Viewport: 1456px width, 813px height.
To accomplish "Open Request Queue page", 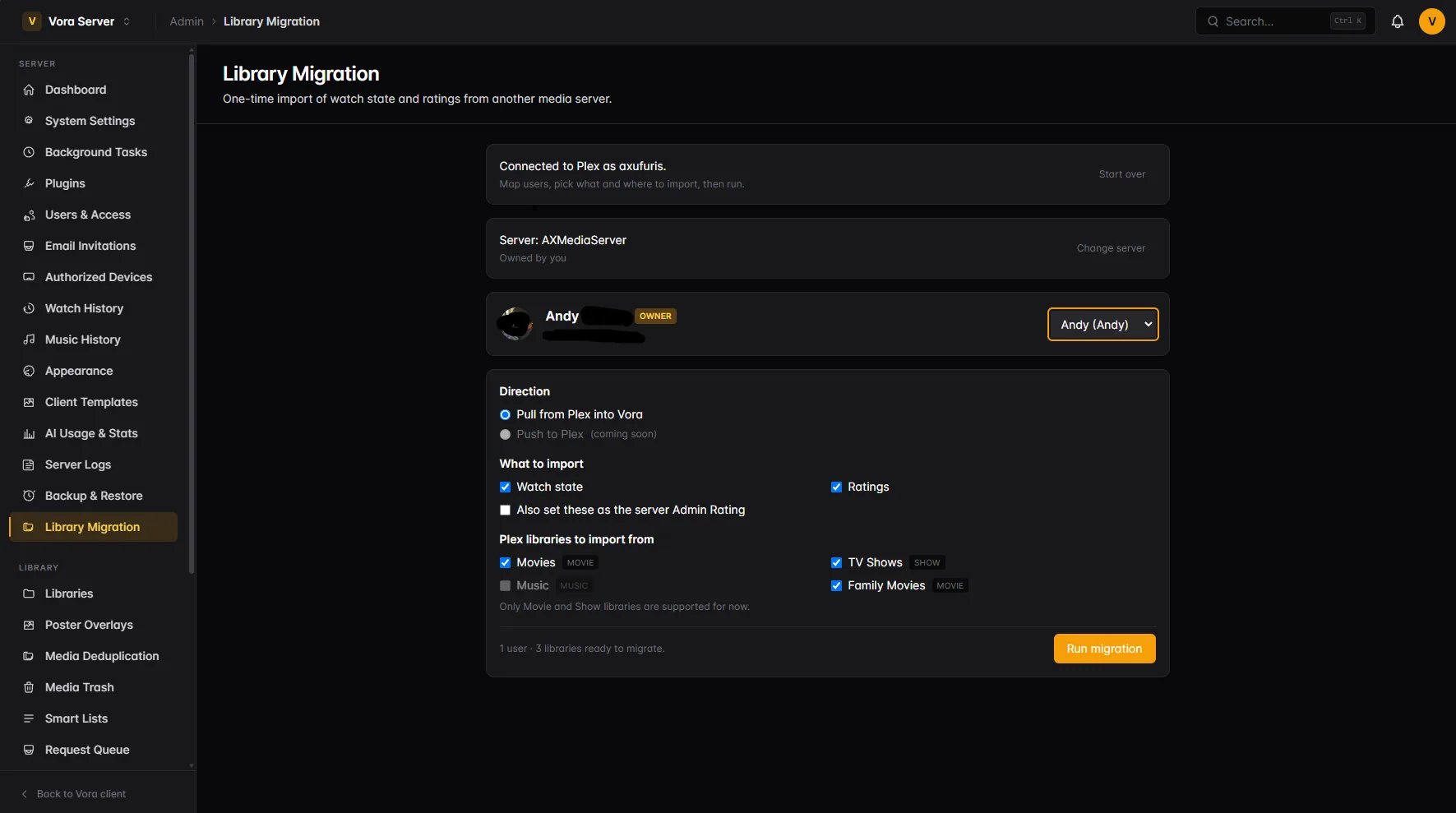I will click(93, 750).
